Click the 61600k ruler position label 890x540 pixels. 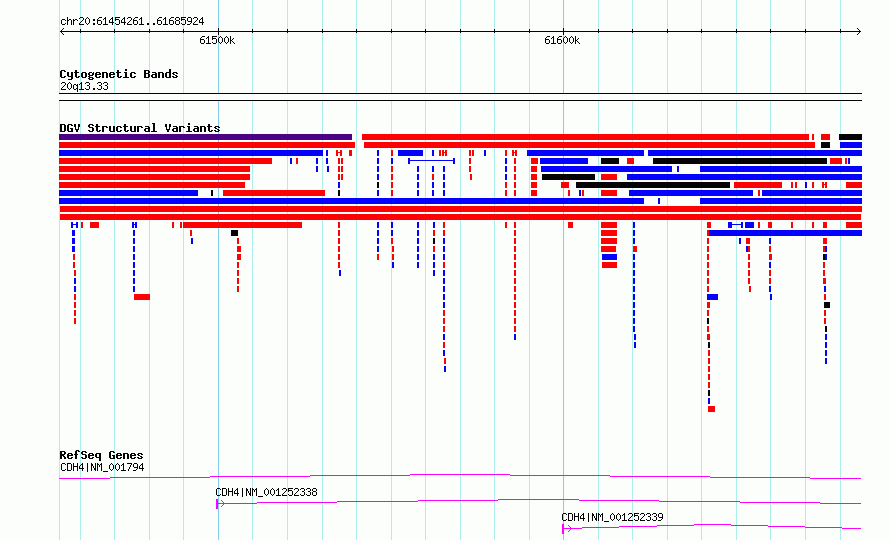click(562, 40)
